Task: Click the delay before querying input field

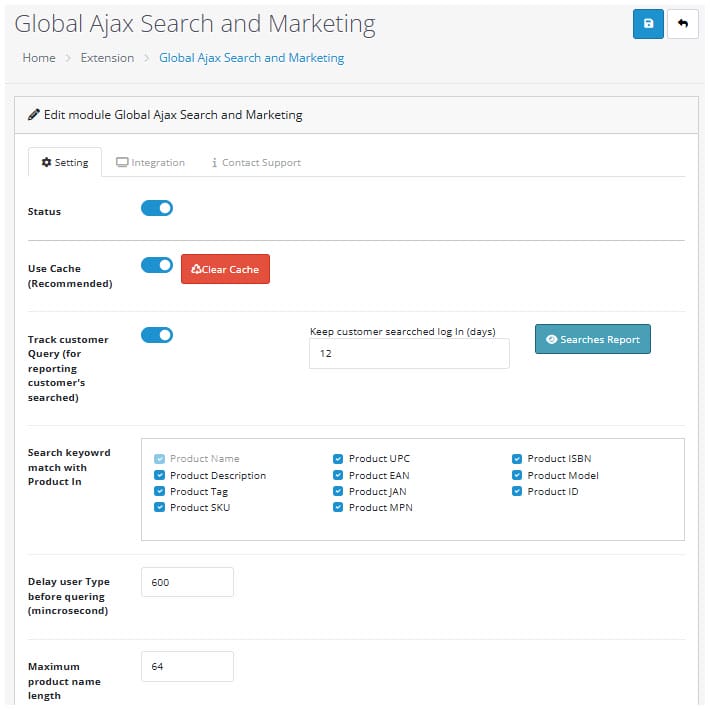Action: [x=187, y=582]
